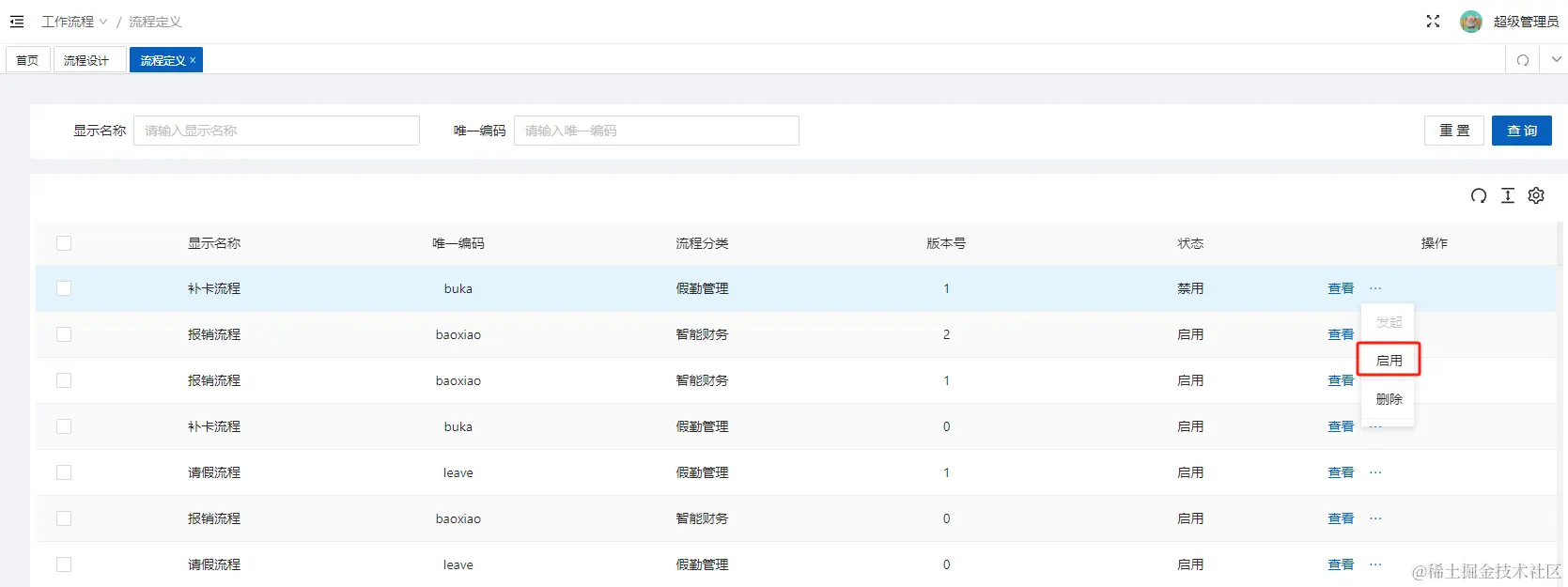The width and height of the screenshot is (1568, 587).
Task: Click the 唯一编码 column header
Action: point(458,243)
